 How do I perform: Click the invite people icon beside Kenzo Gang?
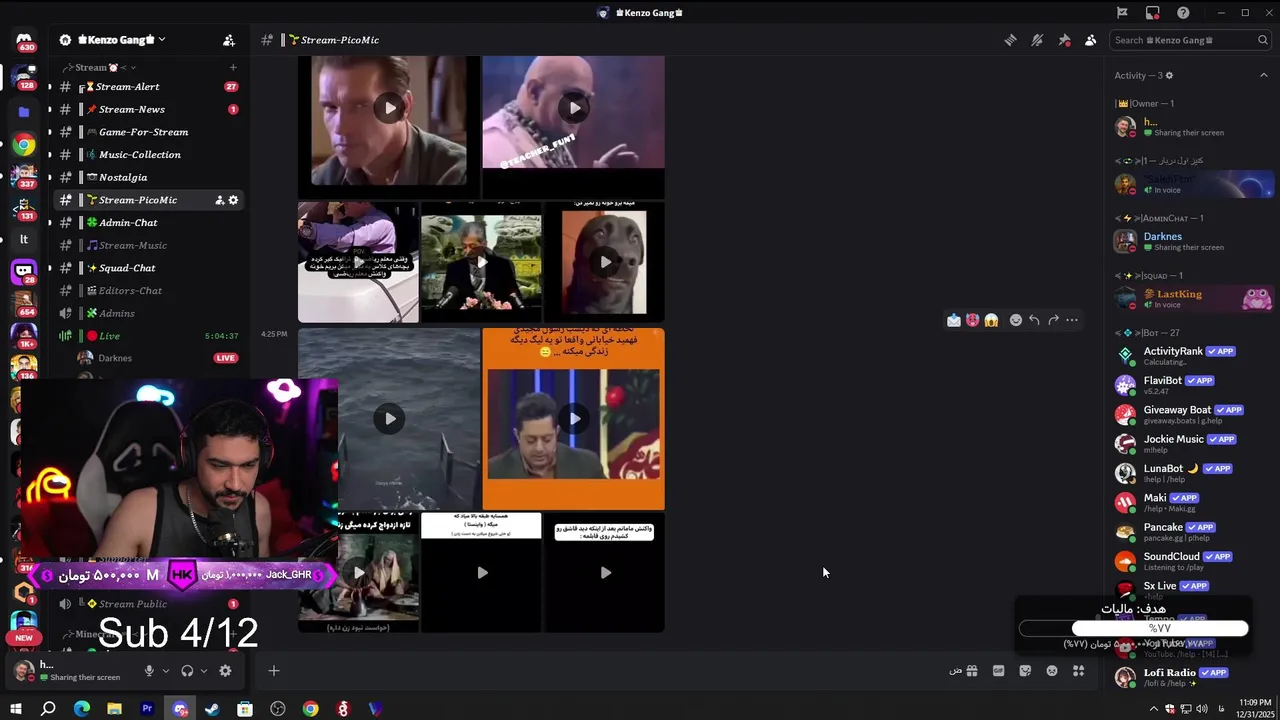tap(229, 40)
